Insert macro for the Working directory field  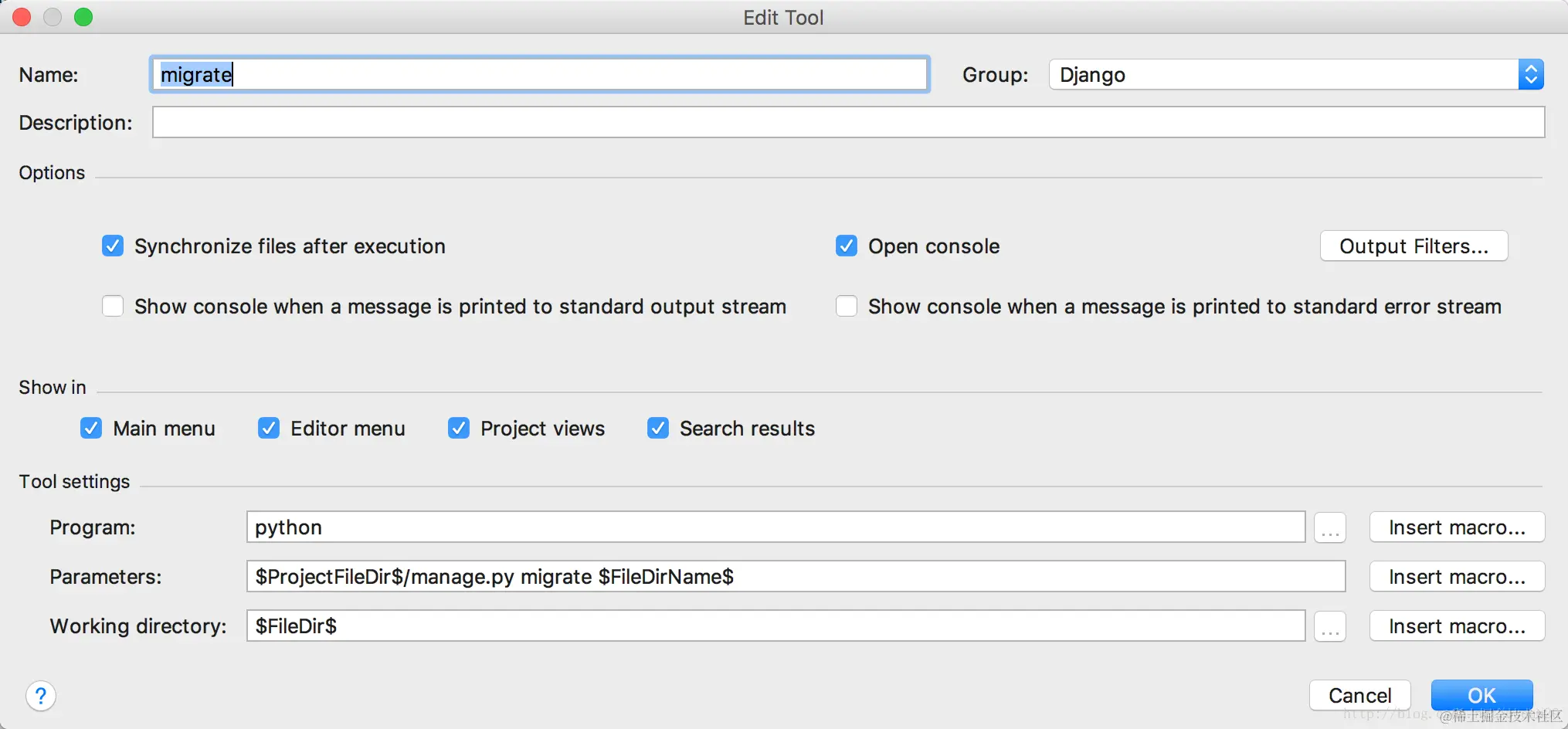pos(1457,626)
